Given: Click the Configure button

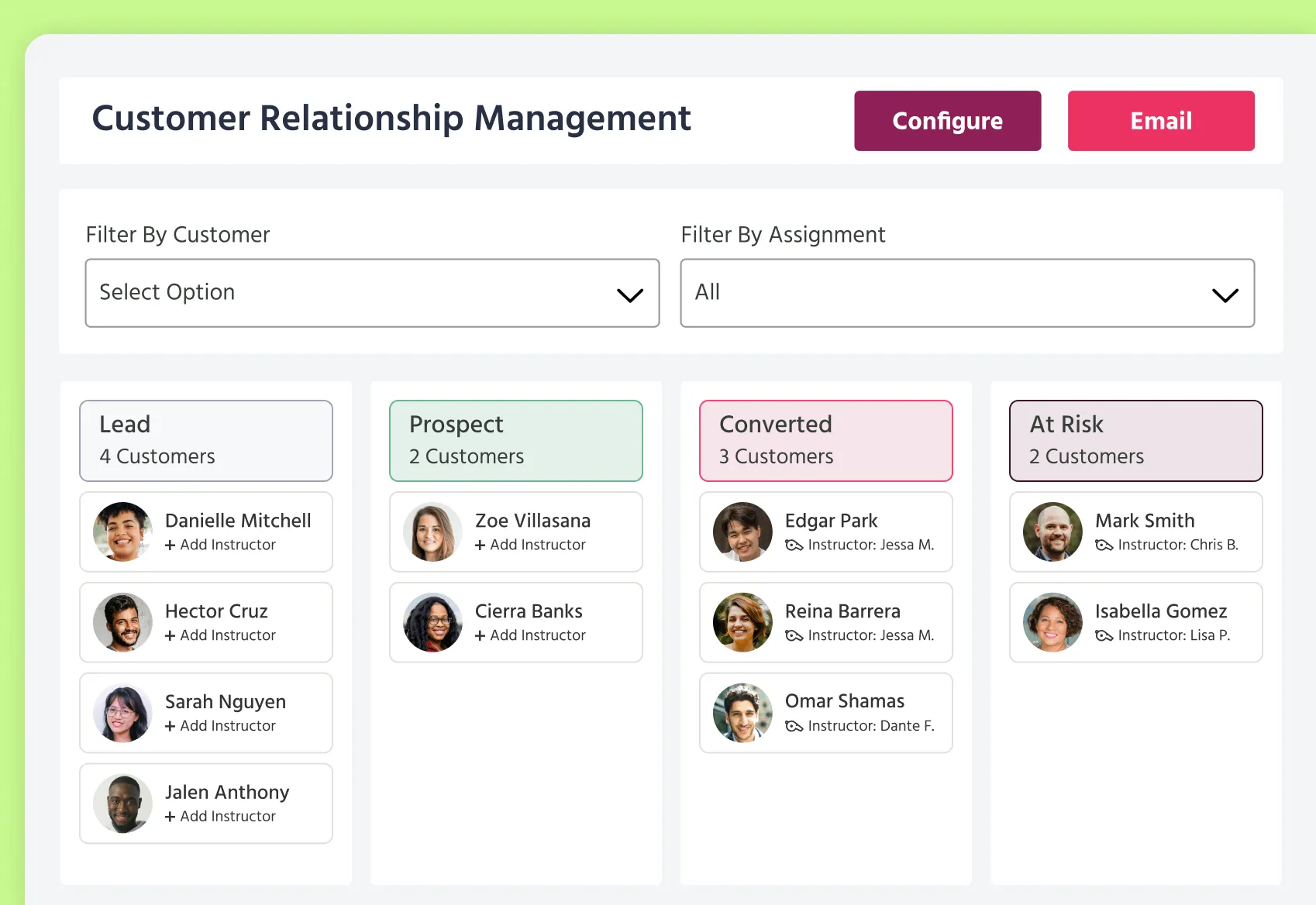Looking at the screenshot, I should pyautogui.click(x=947, y=121).
